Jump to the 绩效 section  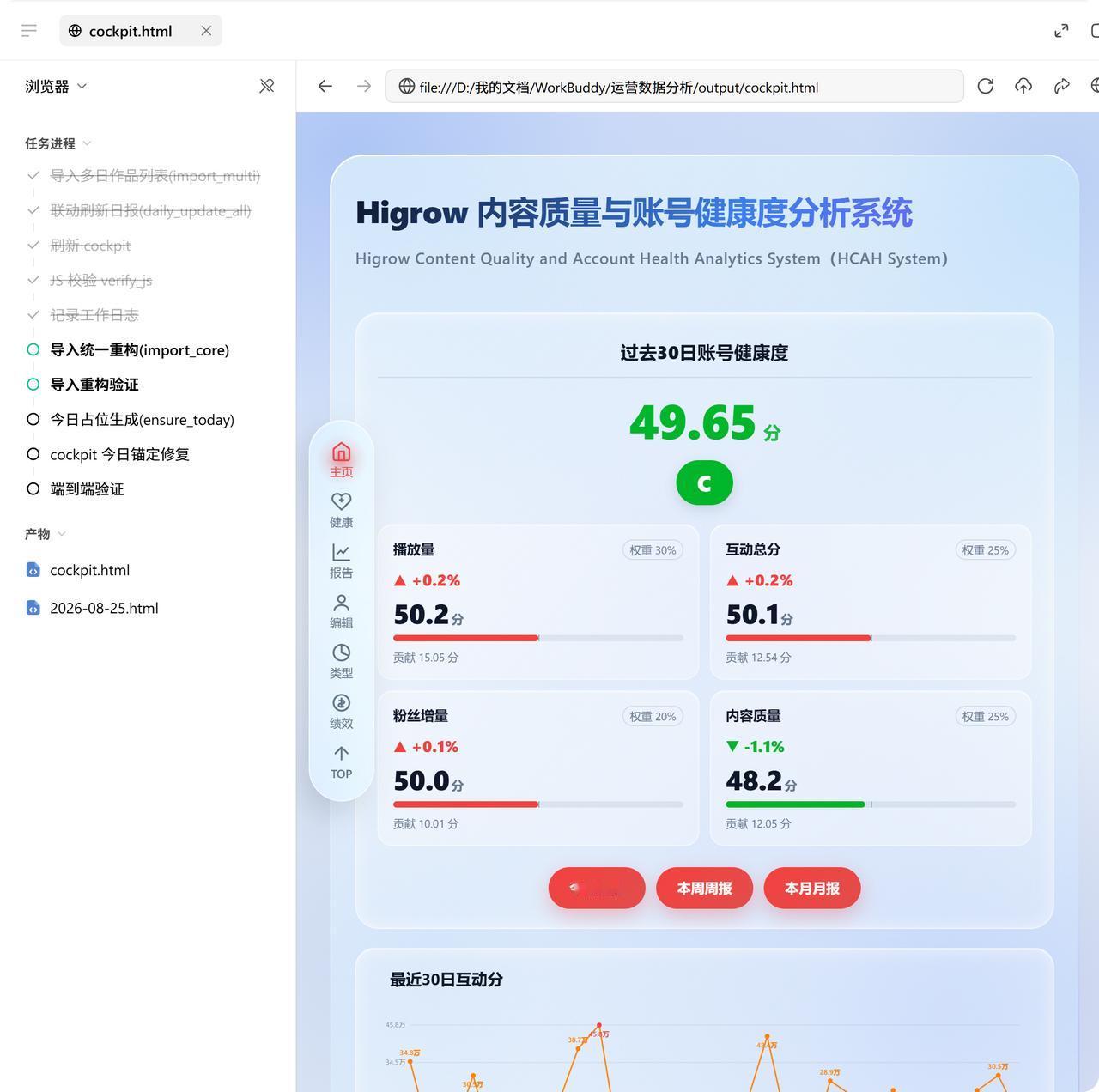point(342,711)
